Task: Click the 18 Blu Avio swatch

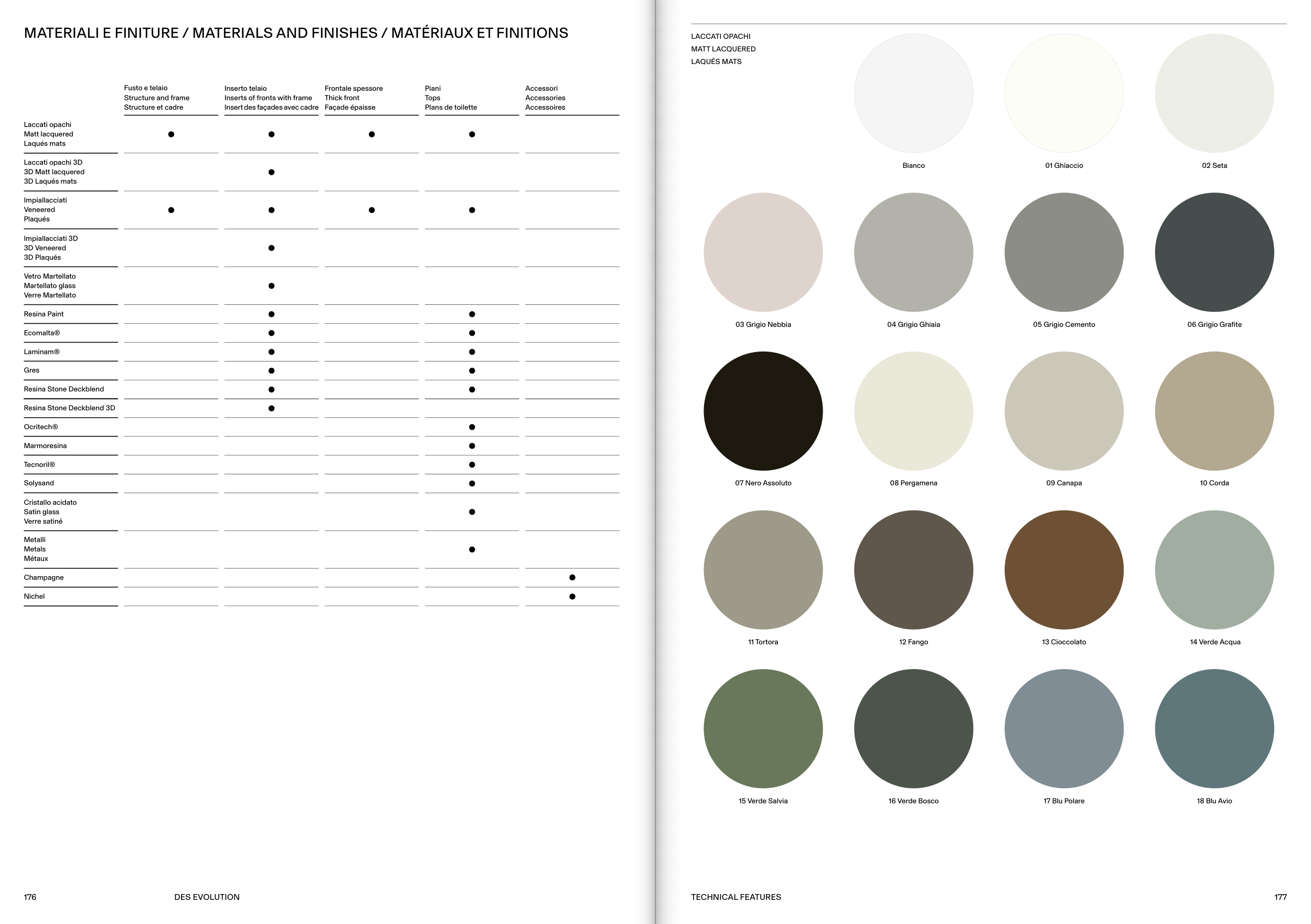Action: pos(1214,728)
